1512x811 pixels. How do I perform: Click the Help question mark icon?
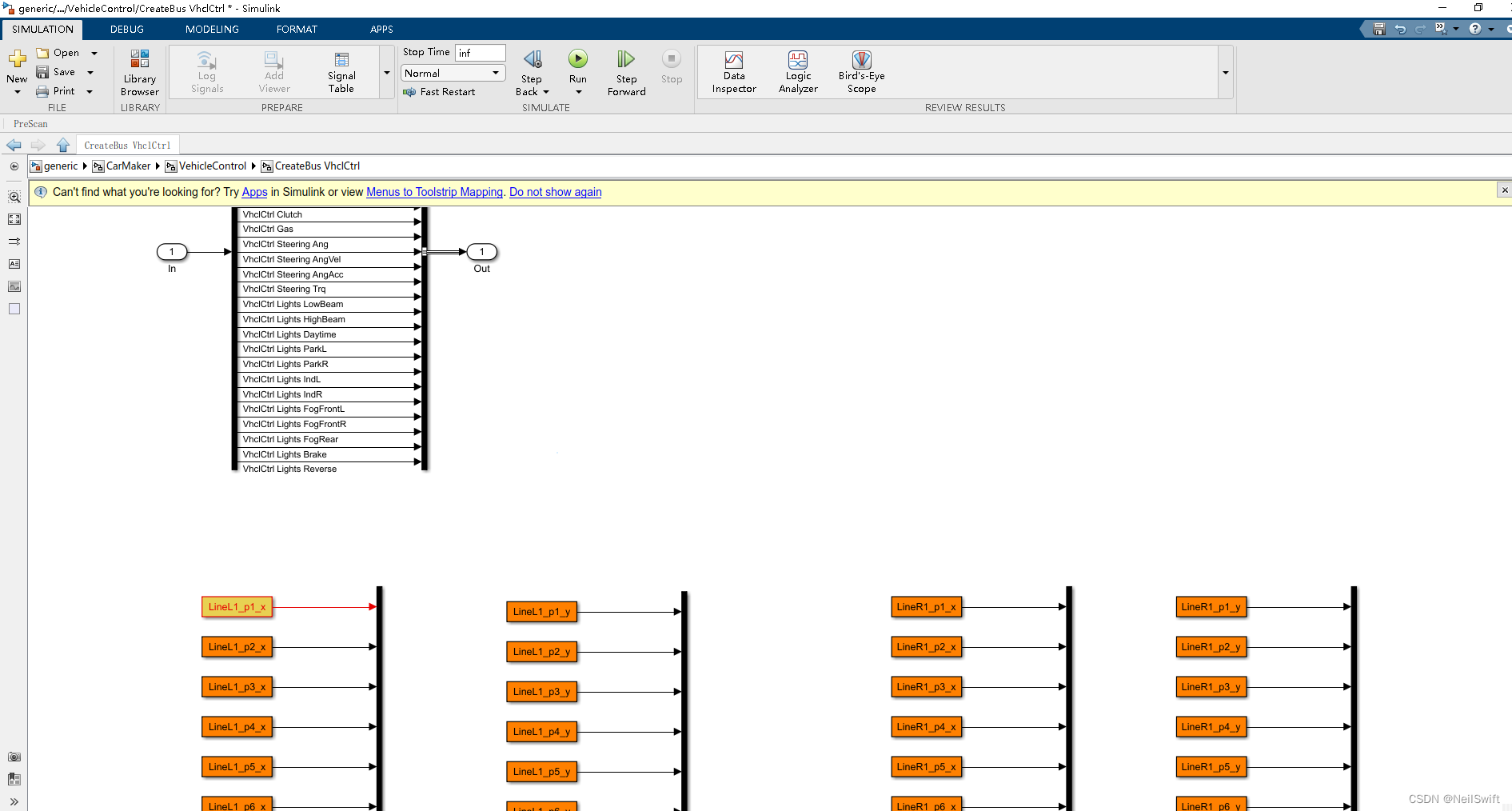point(1475,29)
